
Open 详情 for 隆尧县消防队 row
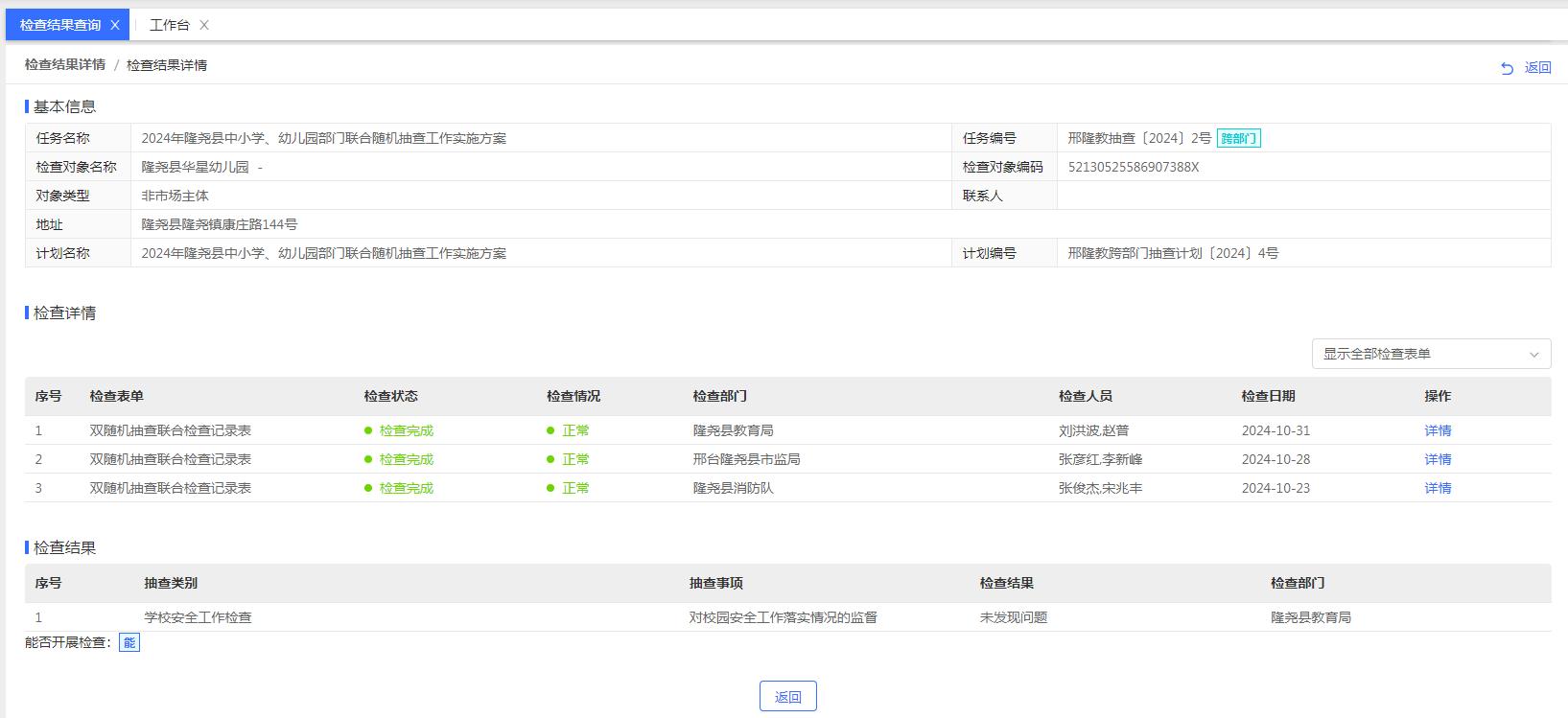point(1438,489)
